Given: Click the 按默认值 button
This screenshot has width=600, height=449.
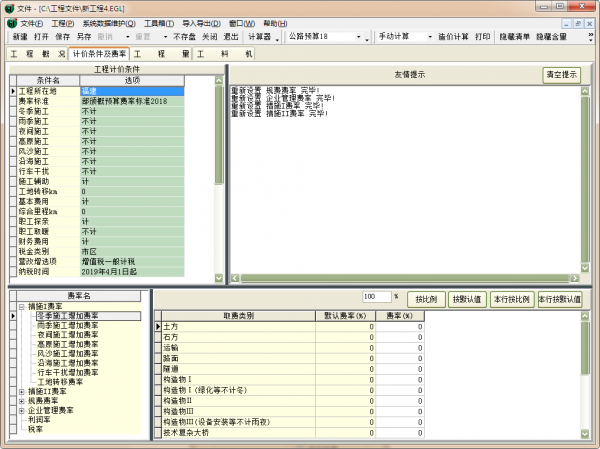Looking at the screenshot, I should [467, 298].
